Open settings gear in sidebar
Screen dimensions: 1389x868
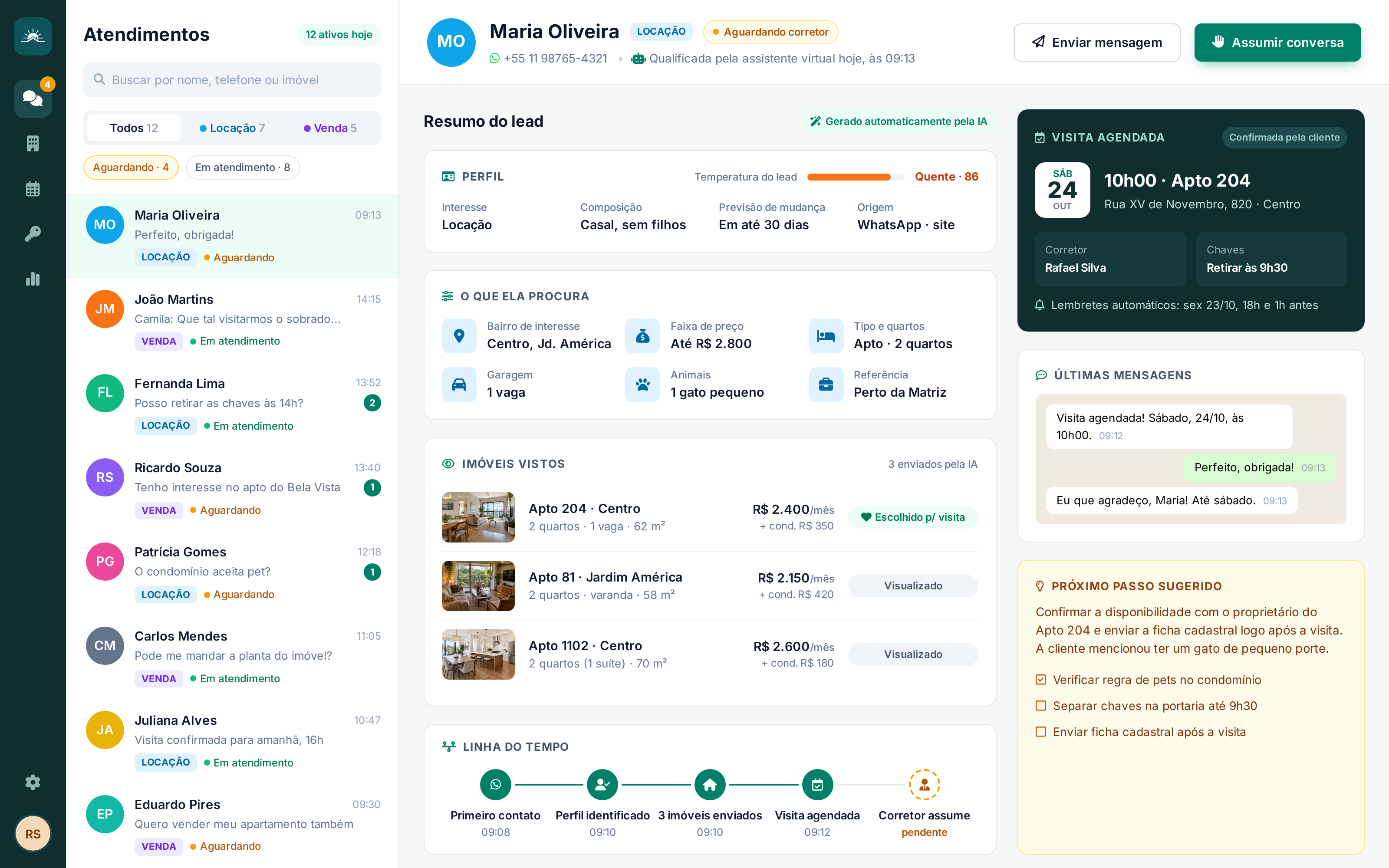point(33,782)
